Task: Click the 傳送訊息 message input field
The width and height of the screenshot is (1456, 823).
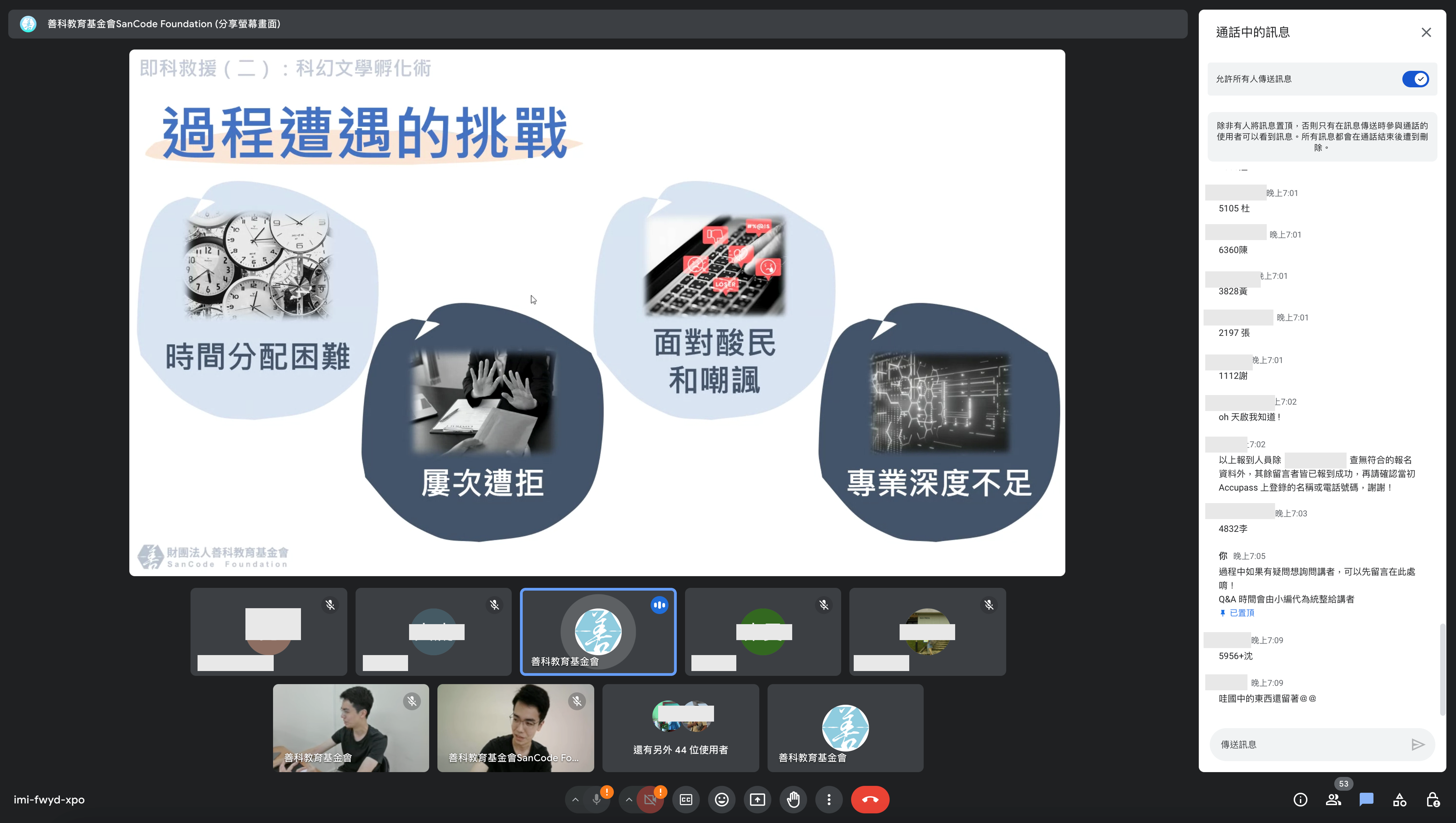Action: click(1306, 745)
